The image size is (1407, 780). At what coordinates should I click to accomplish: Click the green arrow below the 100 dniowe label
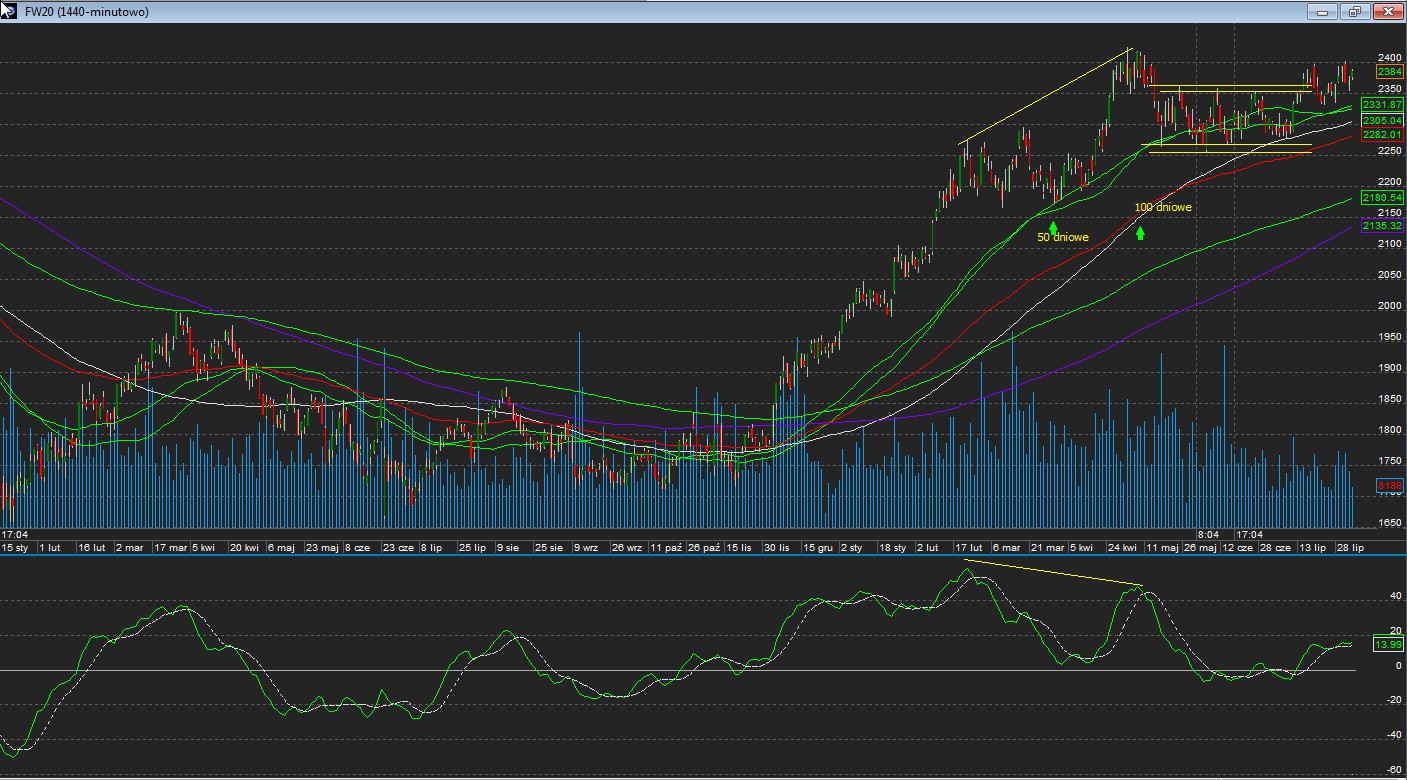coord(1140,233)
